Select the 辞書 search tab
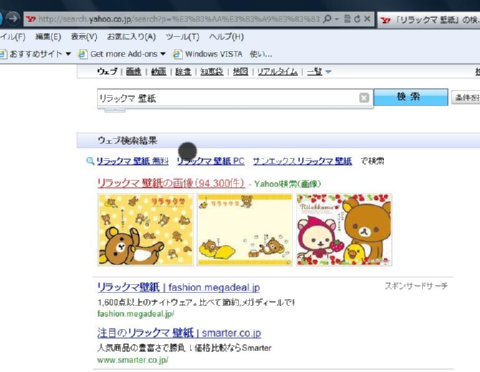 (x=183, y=71)
